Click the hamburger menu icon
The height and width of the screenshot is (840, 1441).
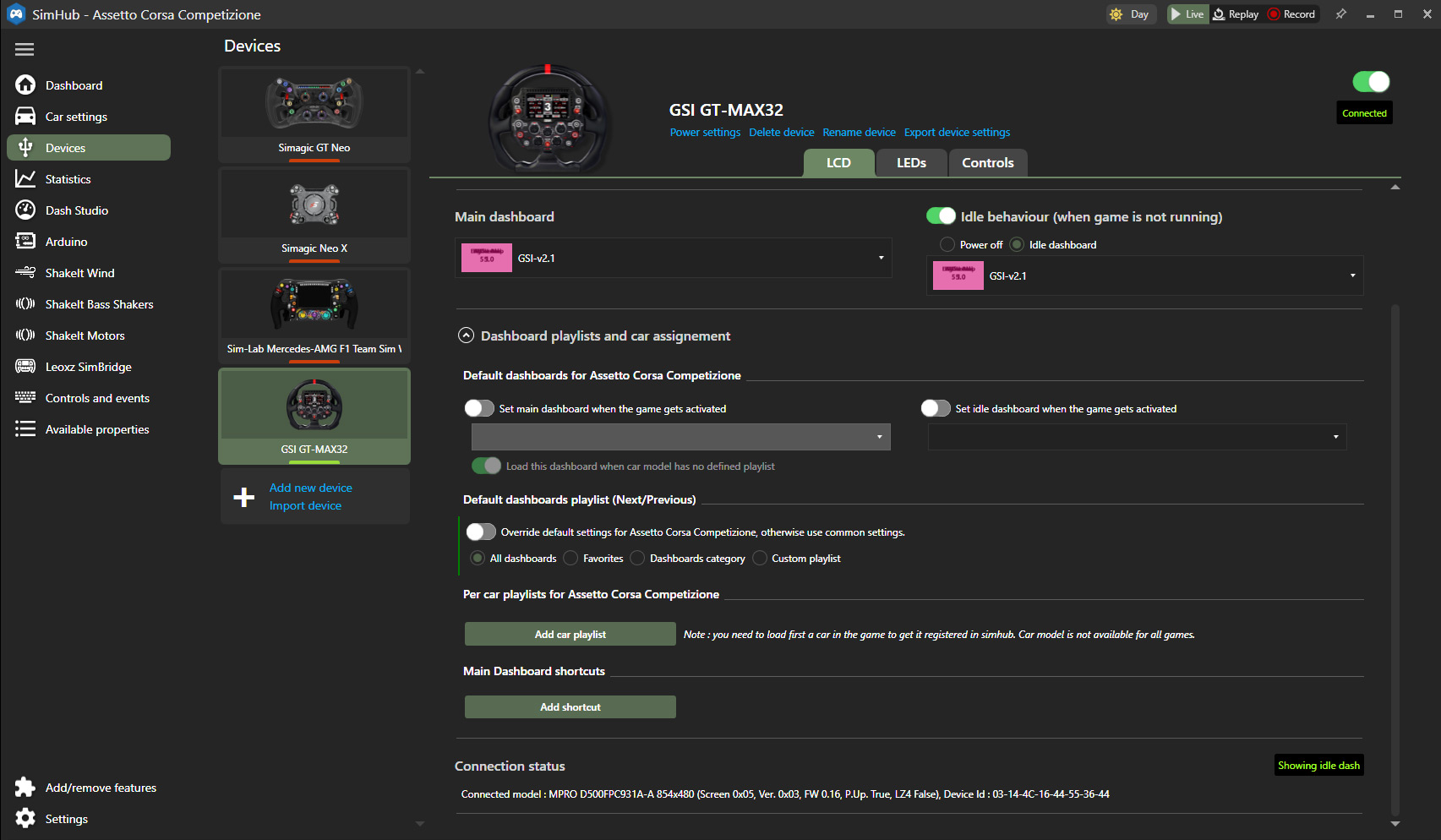(x=25, y=50)
